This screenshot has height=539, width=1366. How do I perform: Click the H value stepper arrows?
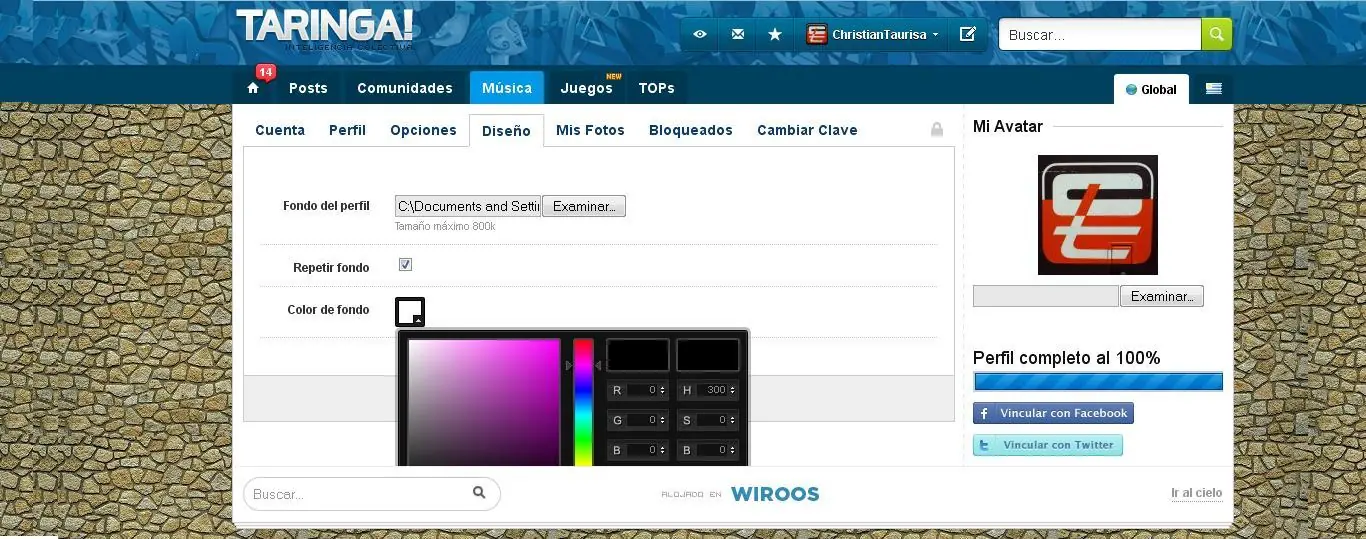tap(733, 390)
